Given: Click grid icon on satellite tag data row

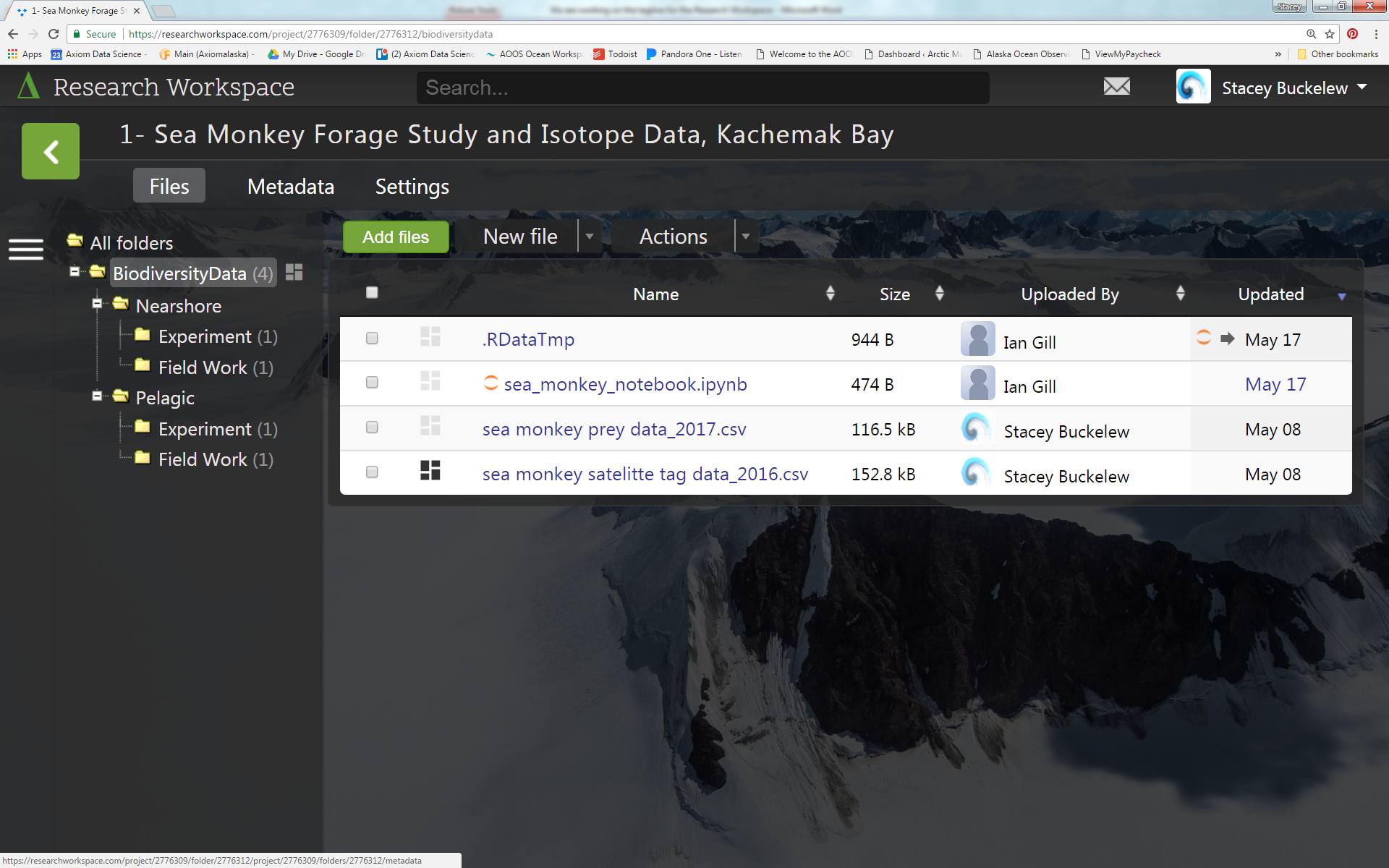Looking at the screenshot, I should pyautogui.click(x=430, y=471).
